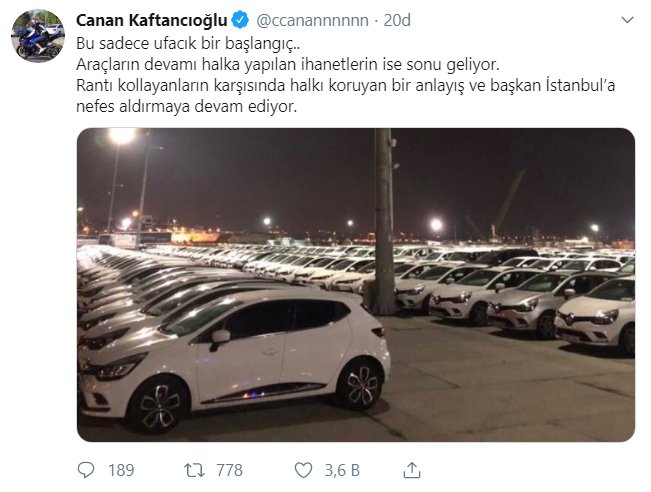Retweet using the retweet arrows icon
The height and width of the screenshot is (492, 651).
pos(194,470)
